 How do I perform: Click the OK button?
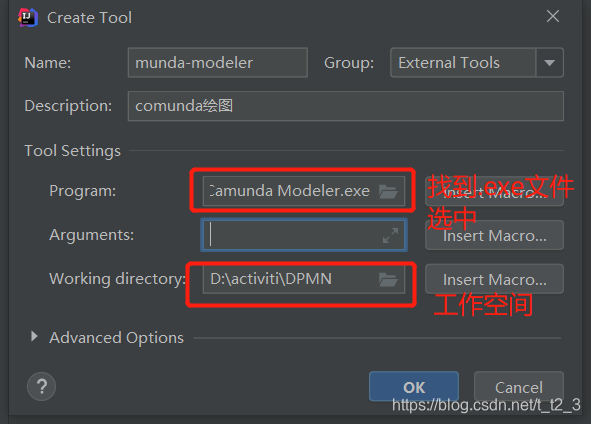[414, 387]
